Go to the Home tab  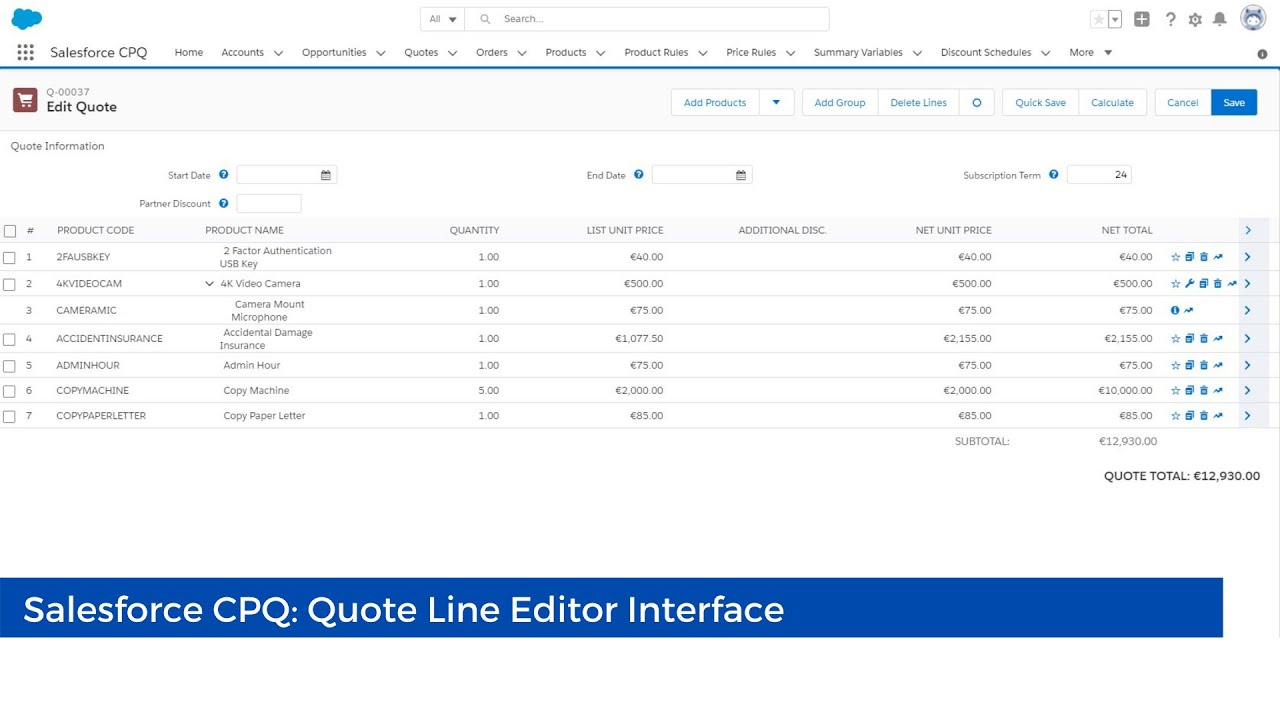tap(189, 52)
